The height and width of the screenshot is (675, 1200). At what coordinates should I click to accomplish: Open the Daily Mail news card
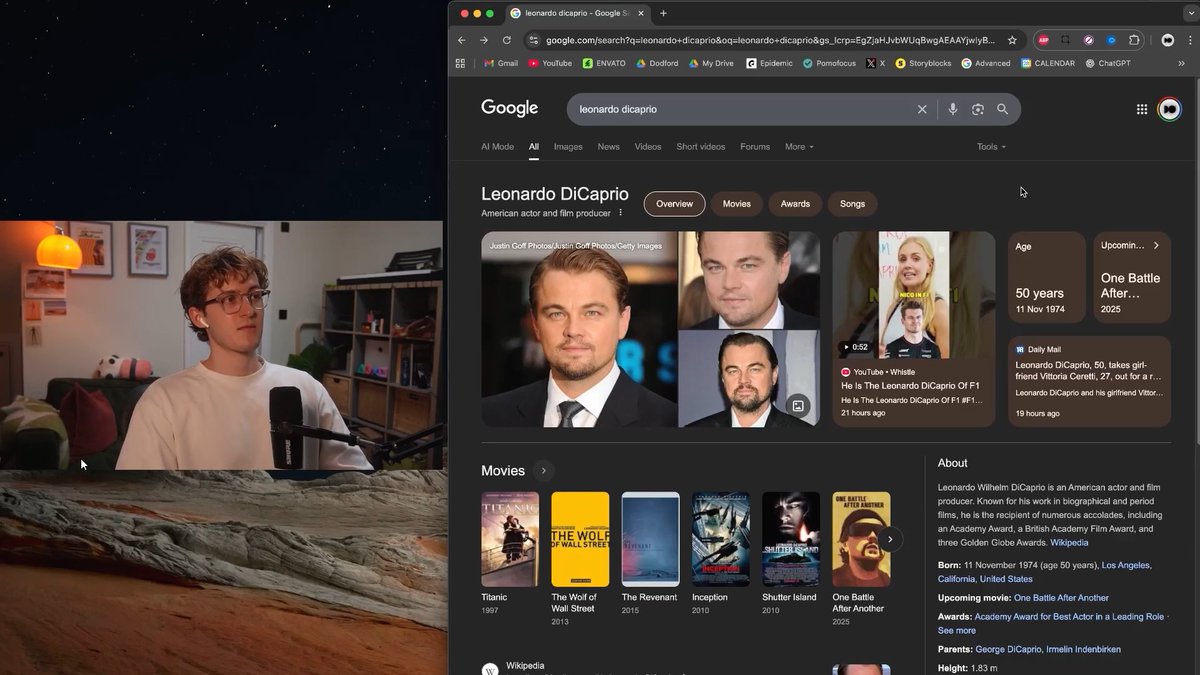1089,381
